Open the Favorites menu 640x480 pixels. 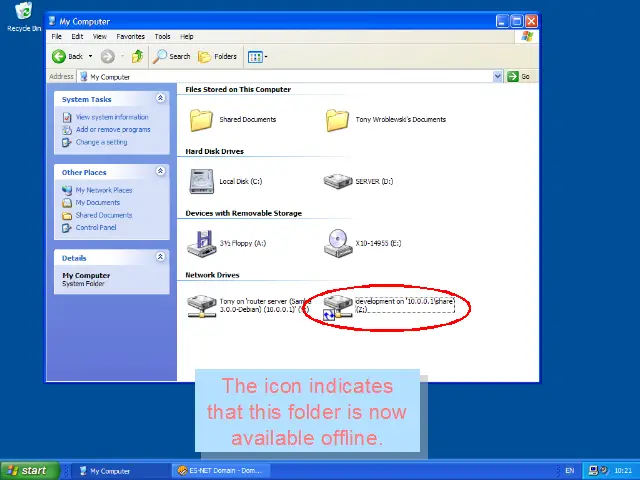tap(130, 37)
